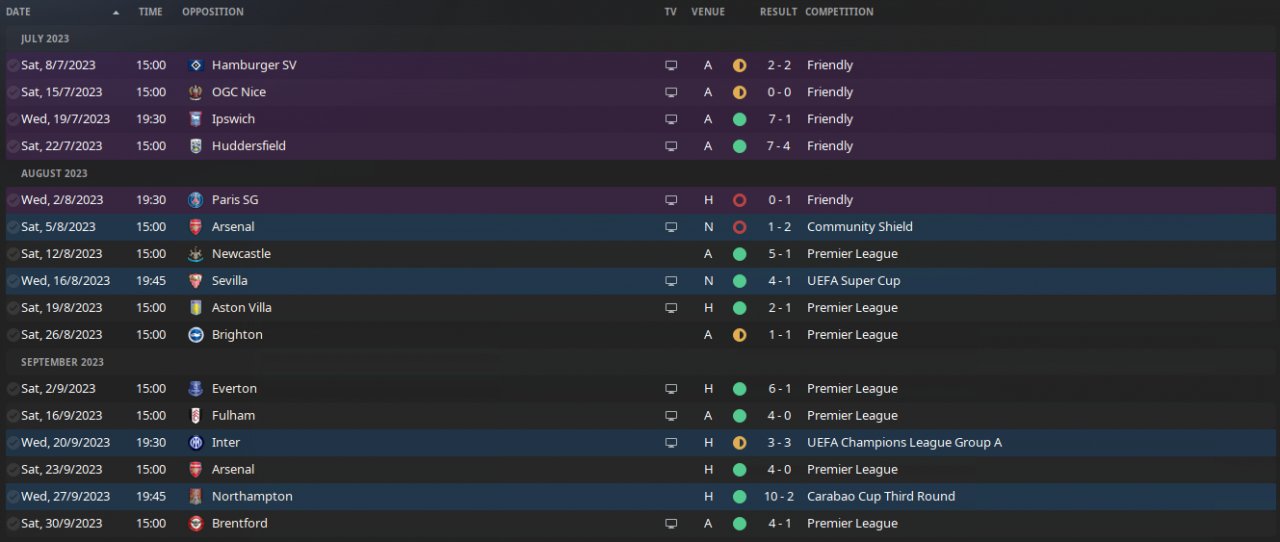Collapse the September 2023 month group
This screenshot has width=1280, height=542.
coord(62,362)
